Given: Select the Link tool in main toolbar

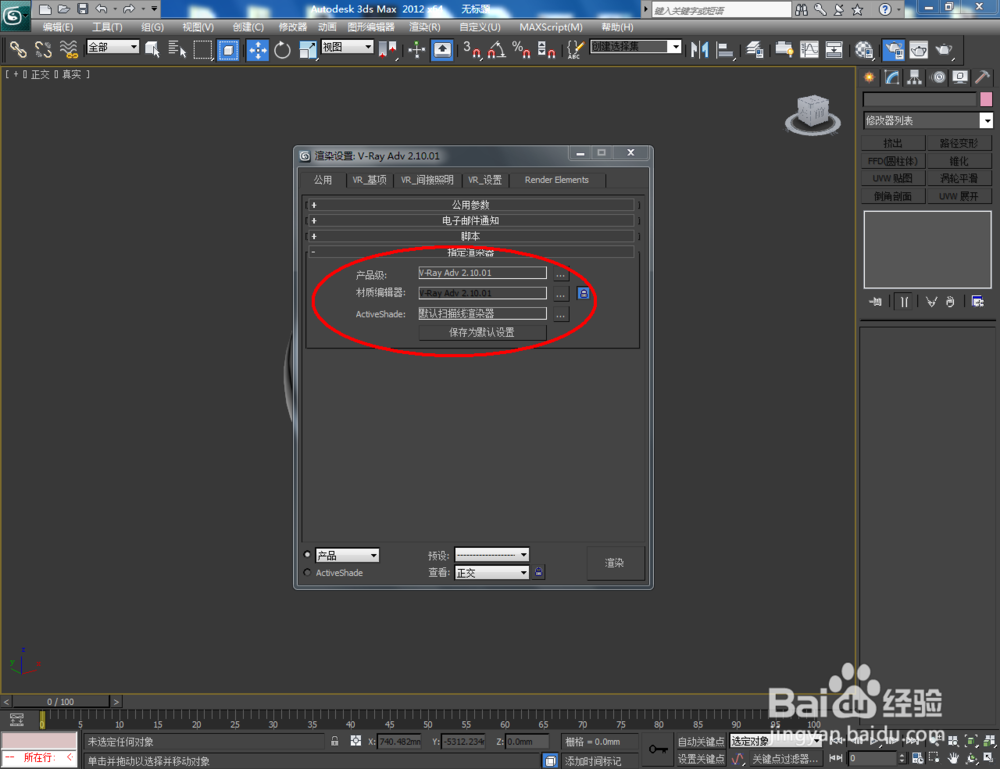Looking at the screenshot, I should (18, 49).
